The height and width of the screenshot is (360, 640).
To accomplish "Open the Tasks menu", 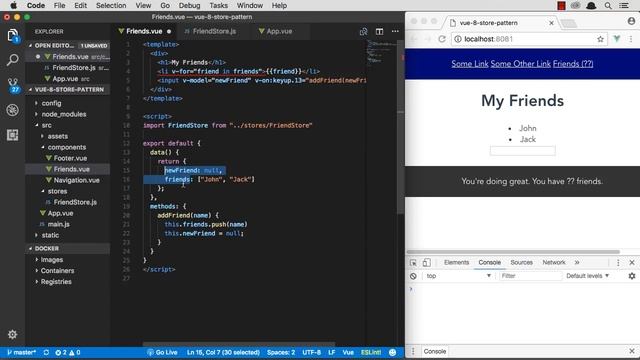I will click(218, 6).
